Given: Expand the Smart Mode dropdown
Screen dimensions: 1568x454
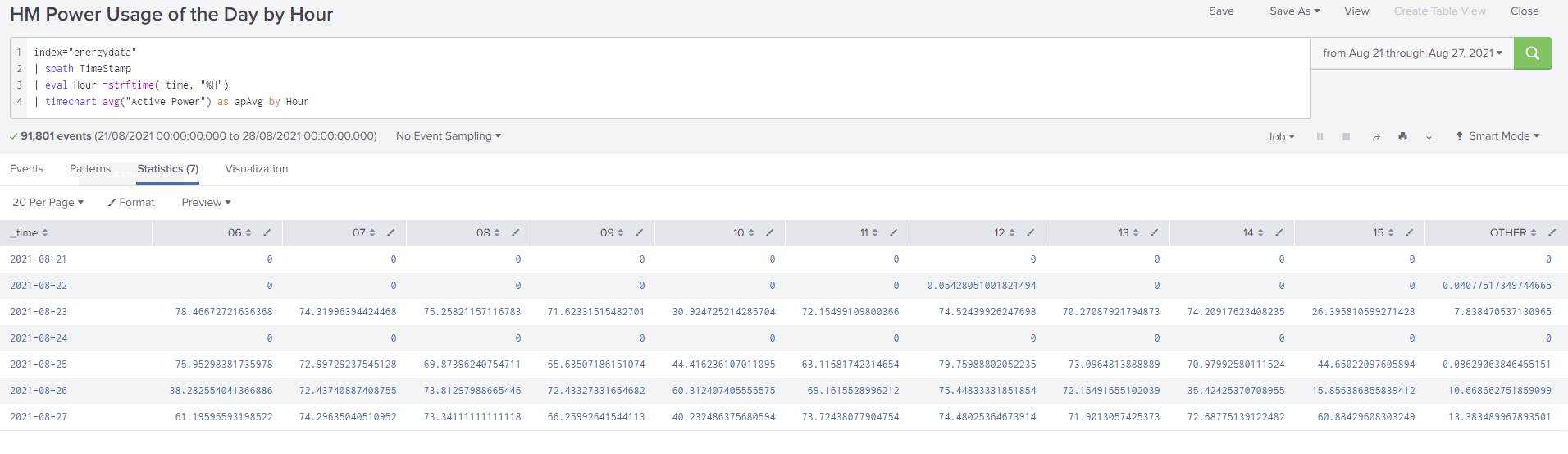Looking at the screenshot, I should coord(1498,136).
